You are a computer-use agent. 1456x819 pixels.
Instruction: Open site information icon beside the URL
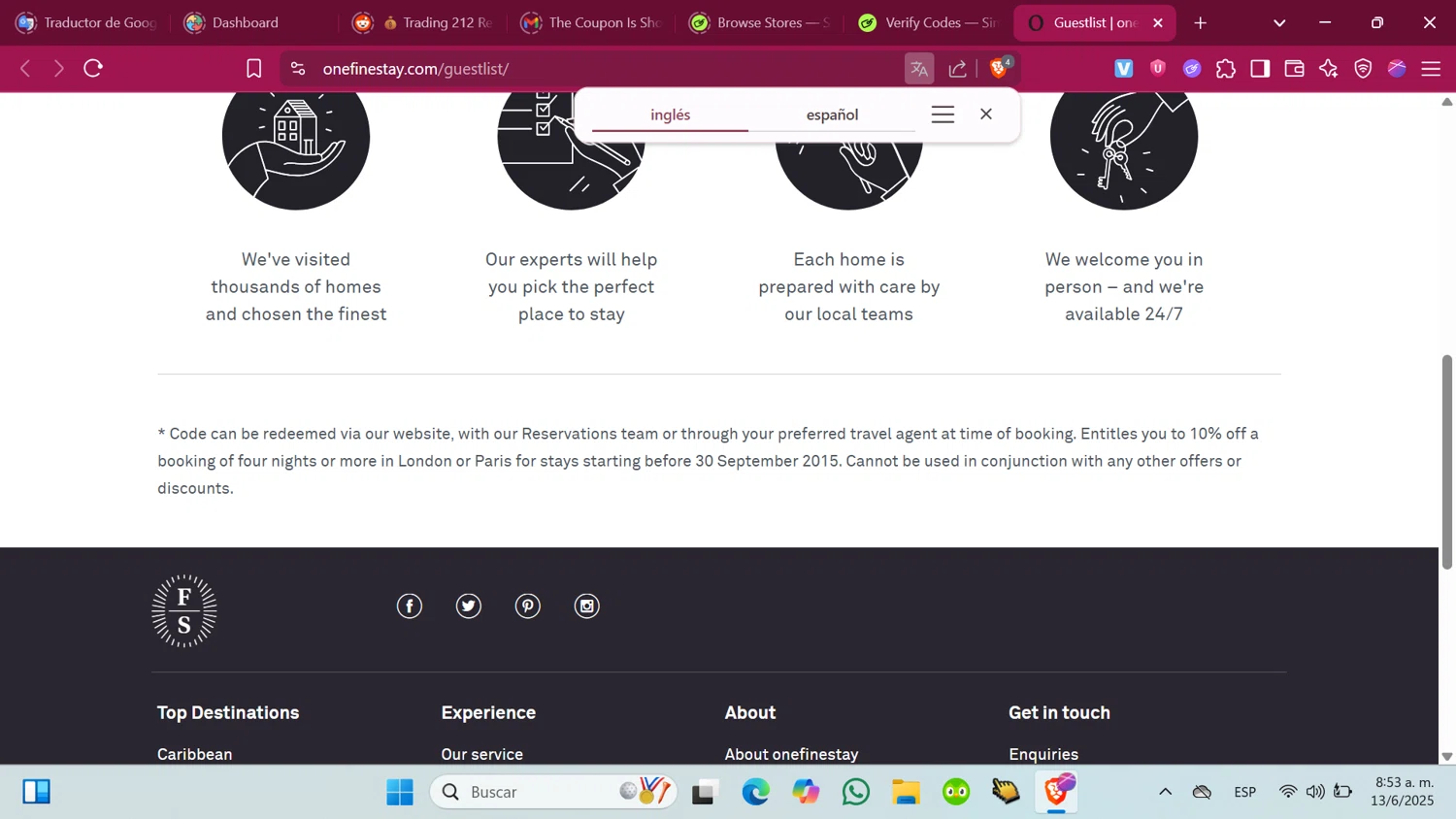298,69
